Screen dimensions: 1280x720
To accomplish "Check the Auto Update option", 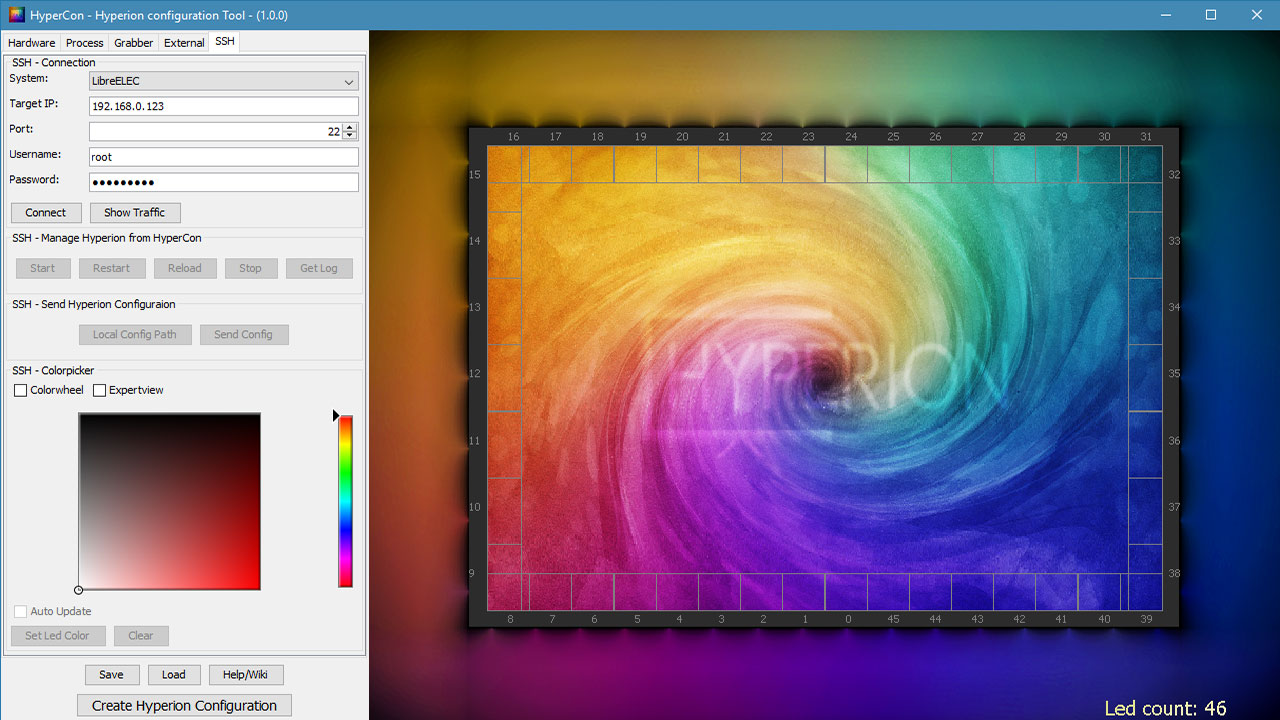I will pyautogui.click(x=21, y=612).
